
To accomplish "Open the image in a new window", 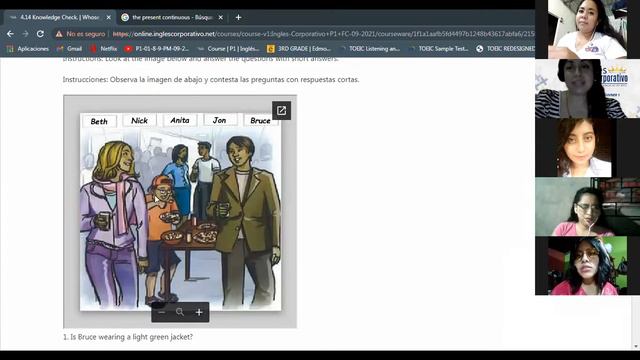I will tap(281, 111).
